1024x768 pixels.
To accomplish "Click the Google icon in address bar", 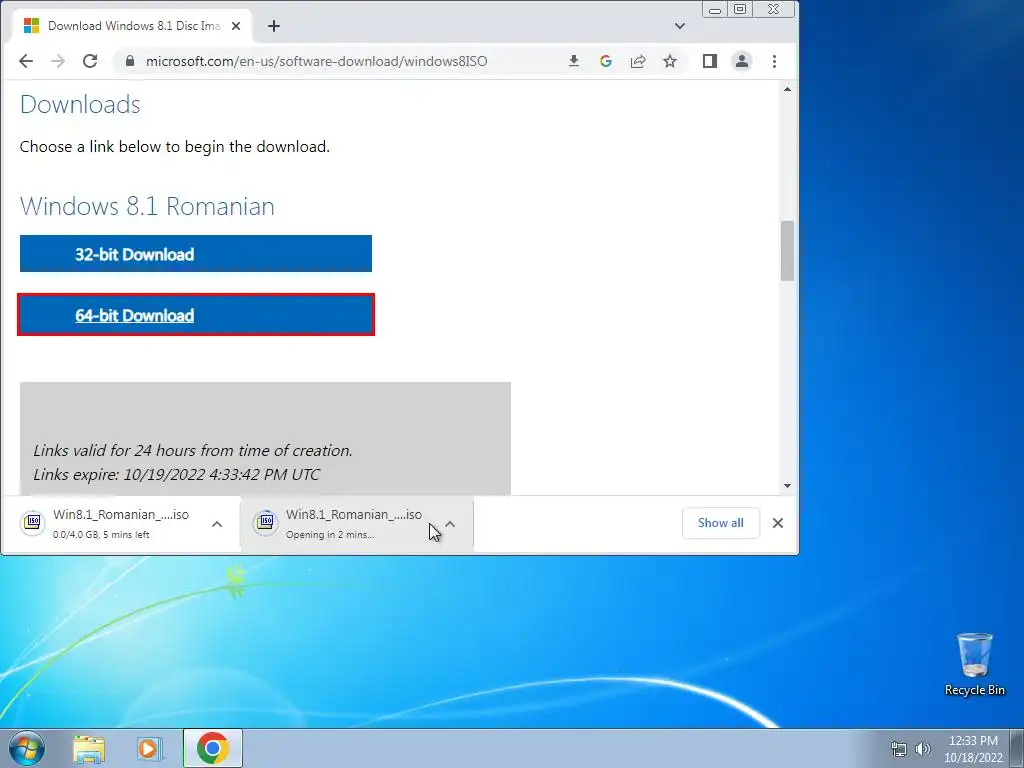I will pos(605,61).
